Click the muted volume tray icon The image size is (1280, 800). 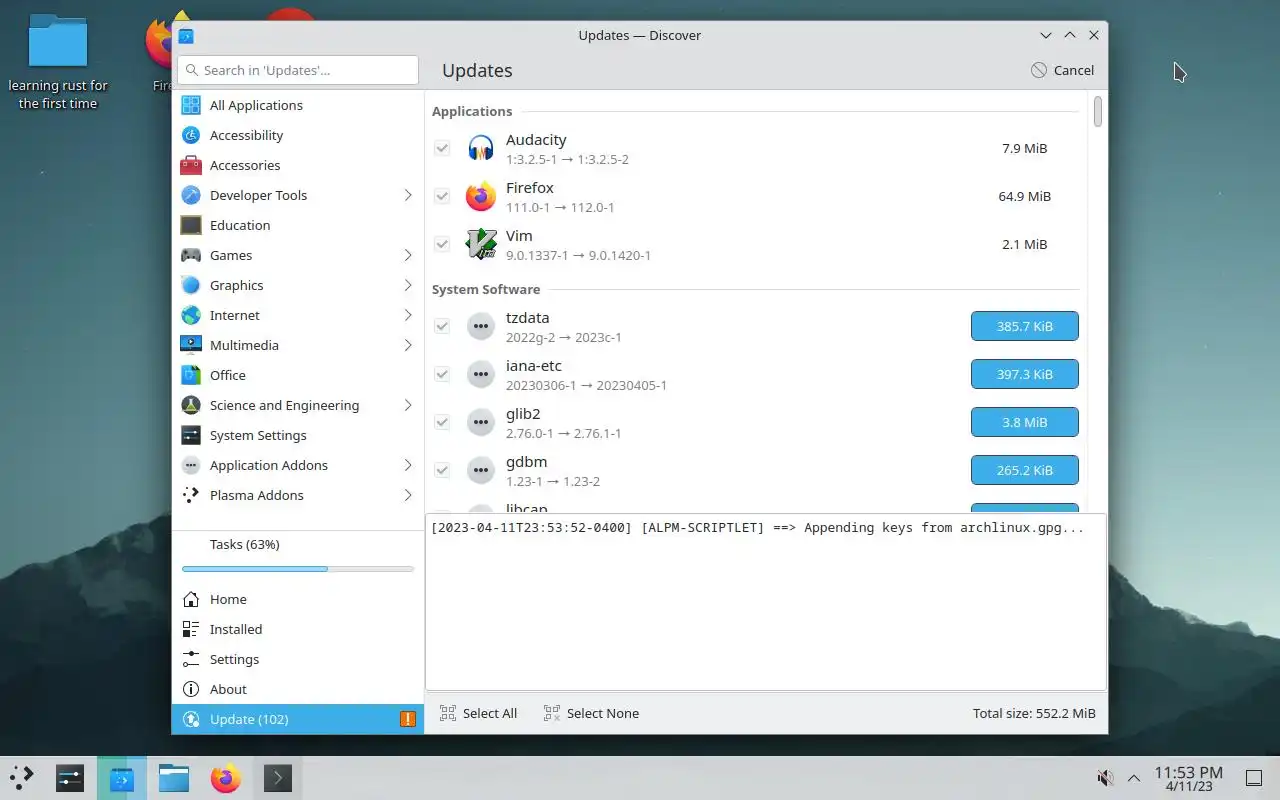click(1105, 778)
